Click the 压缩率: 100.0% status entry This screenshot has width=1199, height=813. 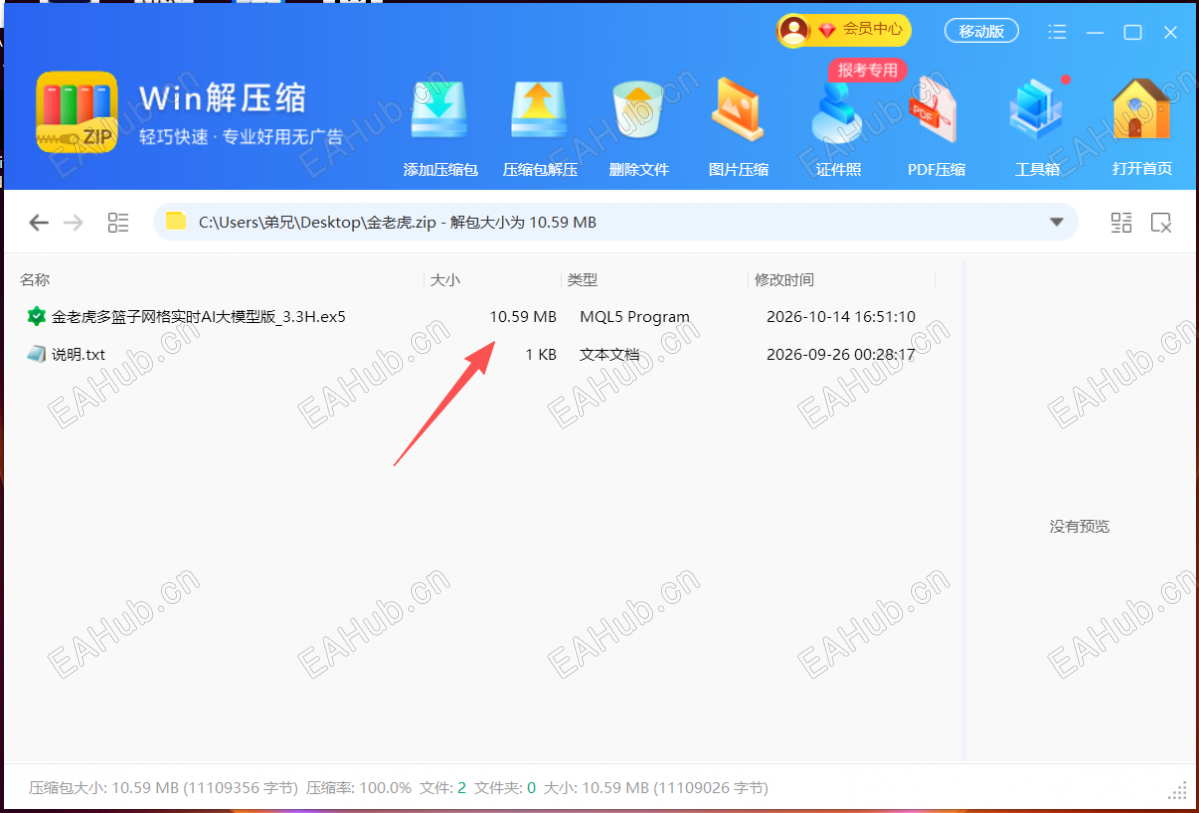point(359,788)
